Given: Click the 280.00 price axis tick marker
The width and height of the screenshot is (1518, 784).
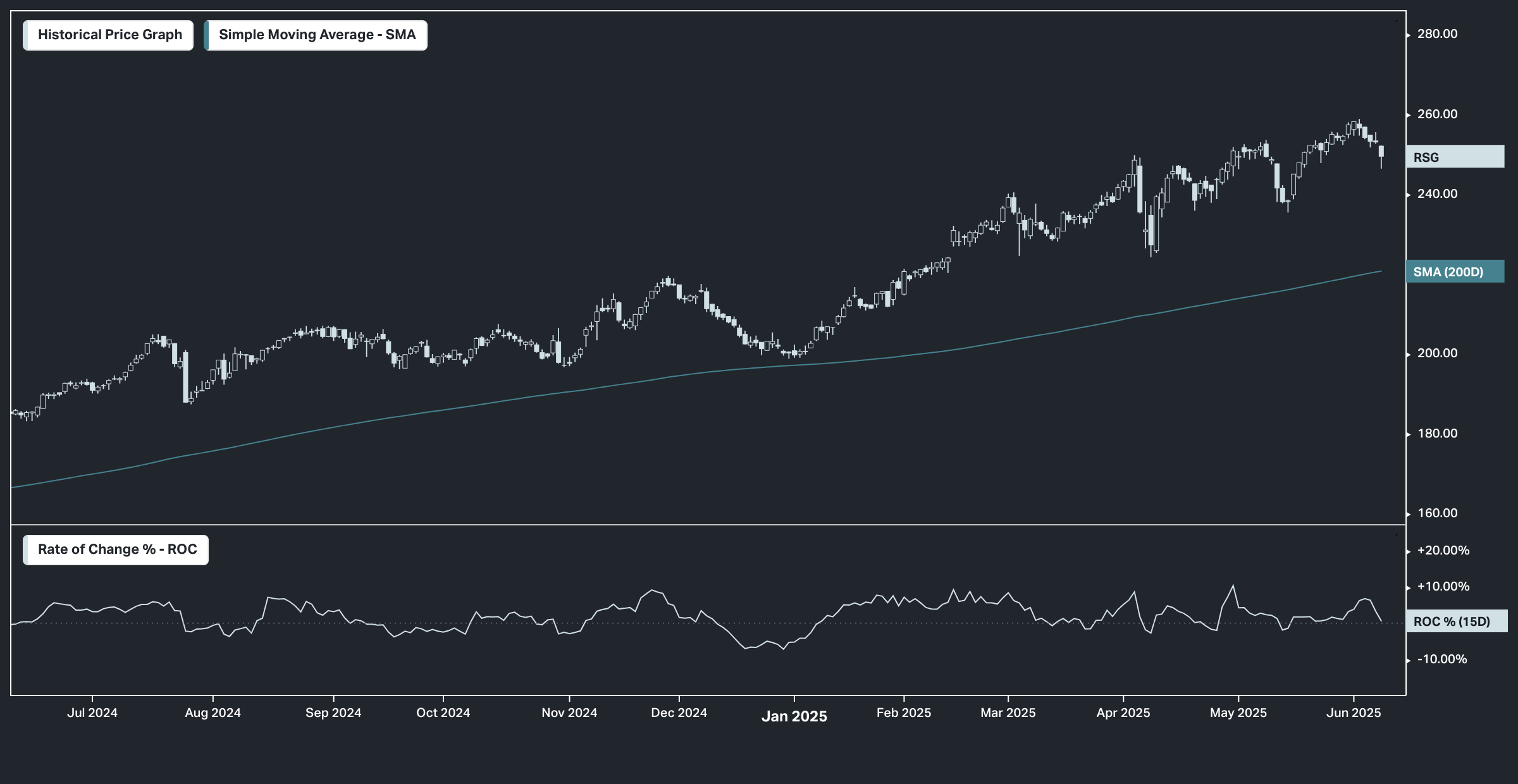Looking at the screenshot, I should (x=1409, y=35).
